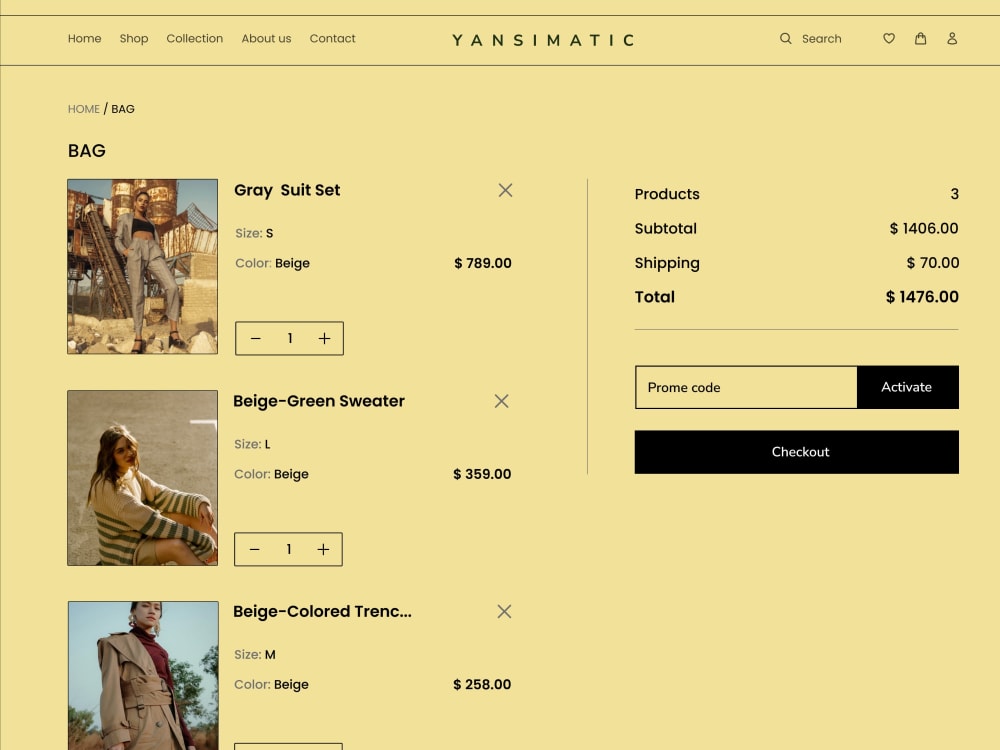This screenshot has width=1000, height=750.
Task: Decrease Gray Suit Set quantity
Action: pyautogui.click(x=256, y=338)
